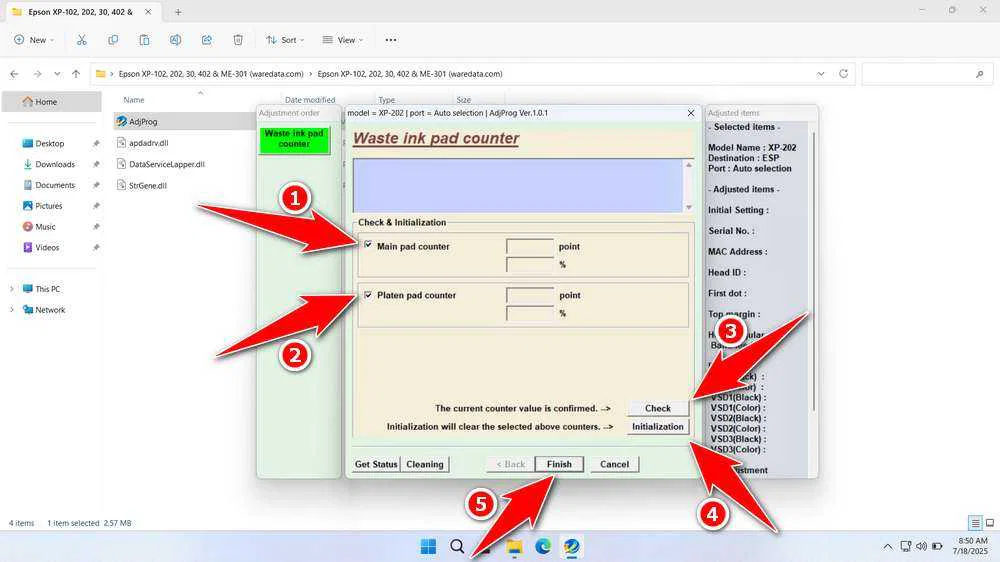This screenshot has width=1000, height=562.
Task: Click the Refresh icon beside address bar
Action: point(844,74)
